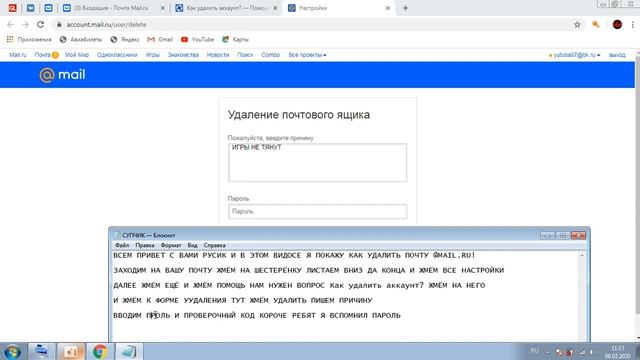The height and width of the screenshot is (360, 640).
Task: Open Справка menu in Notepad
Action: click(x=214, y=245)
